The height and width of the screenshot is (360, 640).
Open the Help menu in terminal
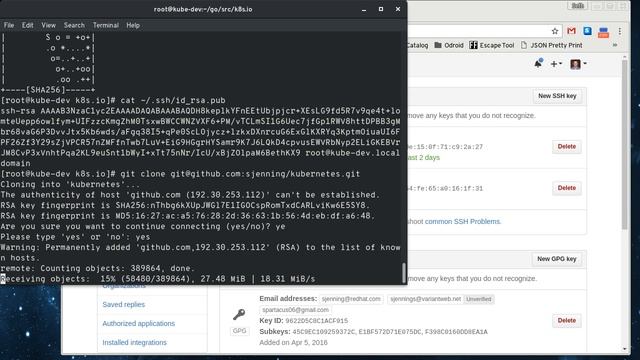[x=133, y=25]
